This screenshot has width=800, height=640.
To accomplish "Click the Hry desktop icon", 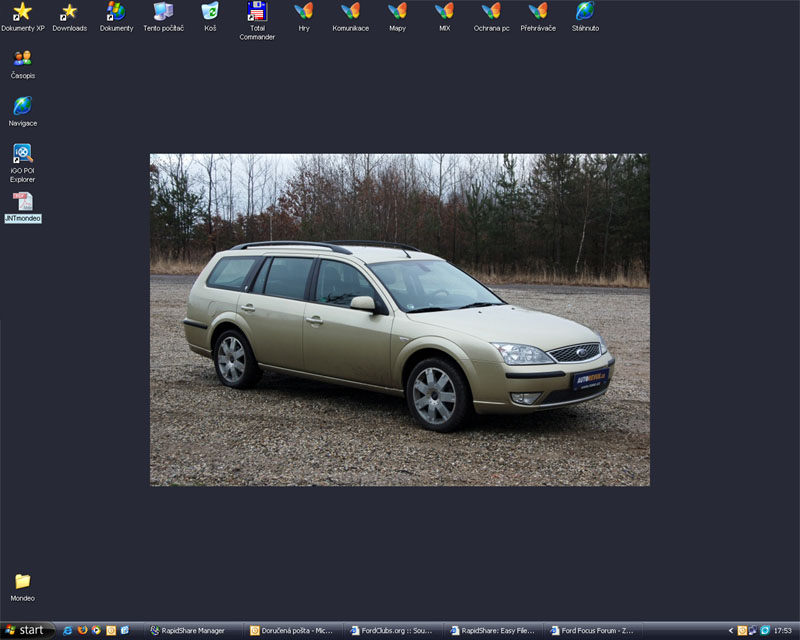I will 304,12.
